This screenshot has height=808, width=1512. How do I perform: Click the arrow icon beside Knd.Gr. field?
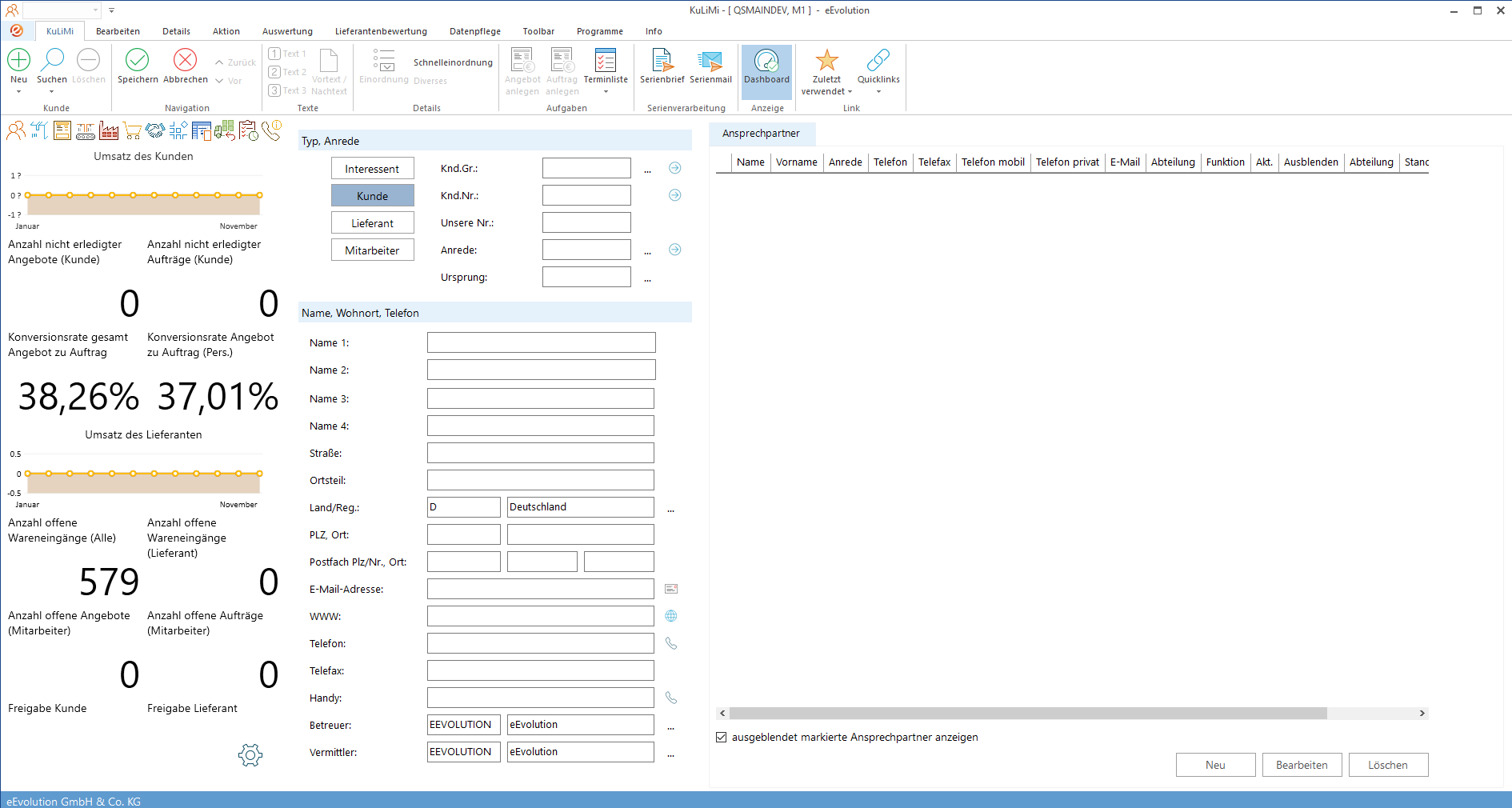coord(675,168)
